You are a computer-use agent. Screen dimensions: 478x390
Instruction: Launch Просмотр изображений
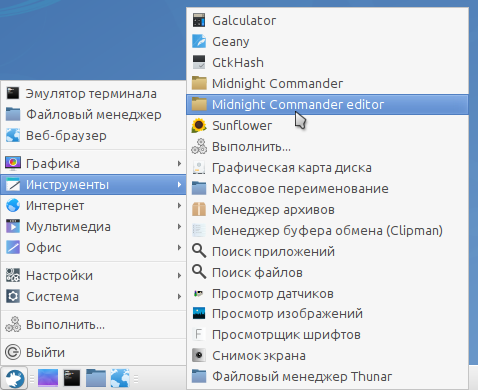327,314
